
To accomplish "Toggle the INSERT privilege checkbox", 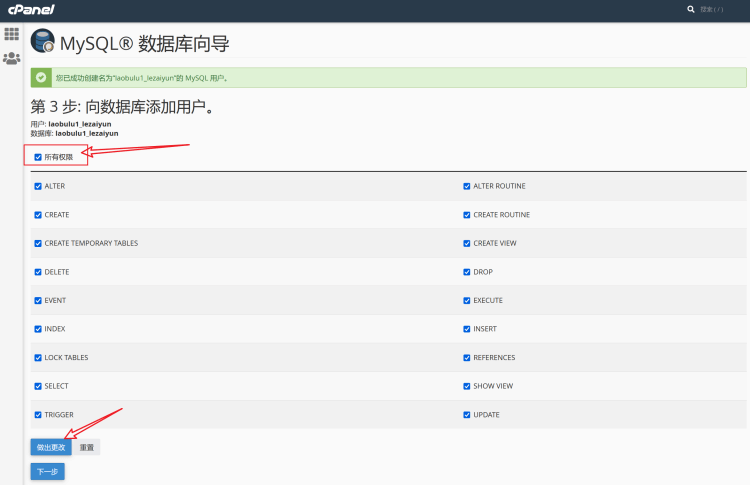I will pos(467,329).
